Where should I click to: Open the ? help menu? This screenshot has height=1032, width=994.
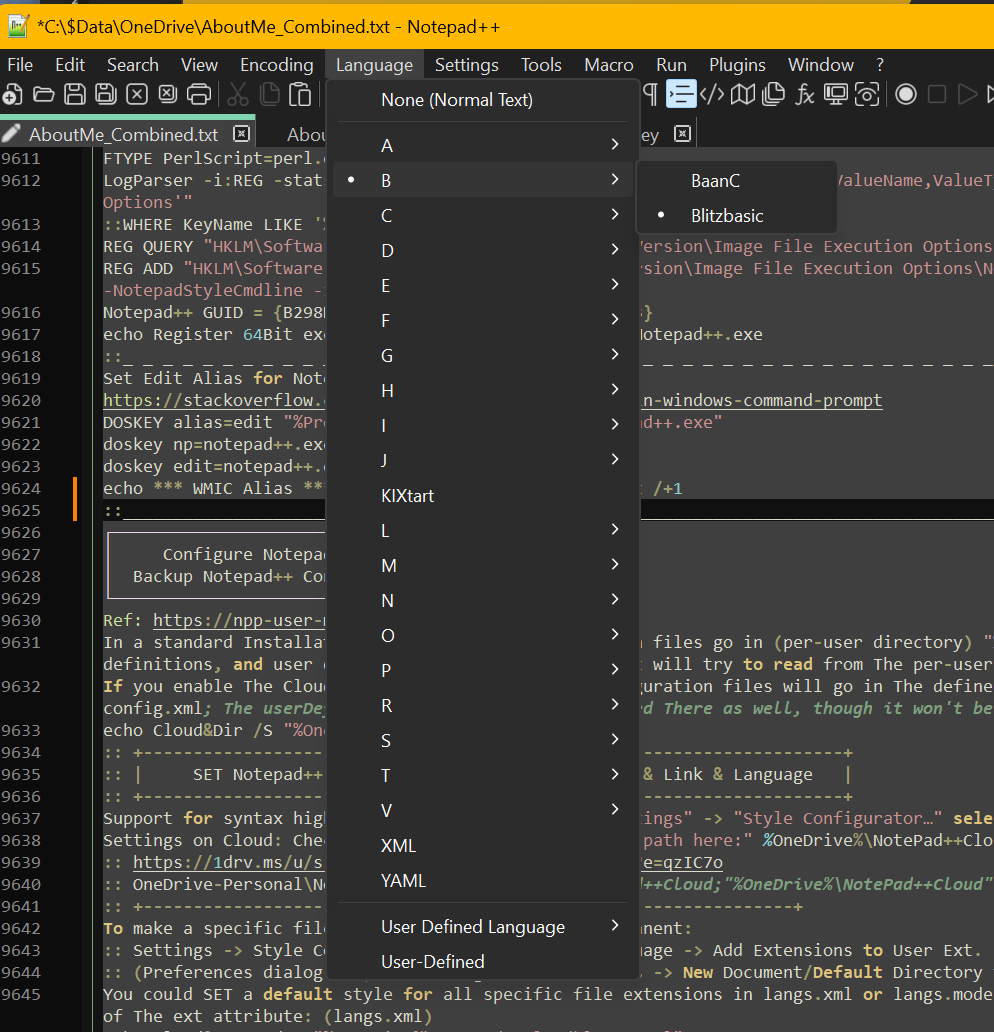point(880,64)
